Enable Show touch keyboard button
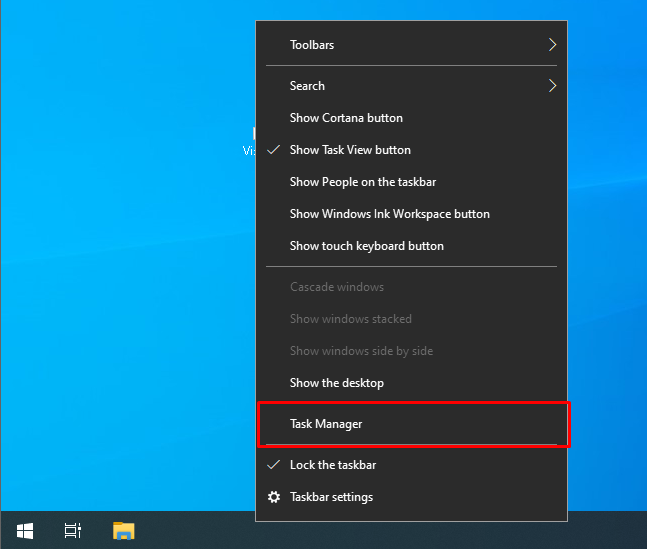This screenshot has width=647, height=549. (x=411, y=246)
